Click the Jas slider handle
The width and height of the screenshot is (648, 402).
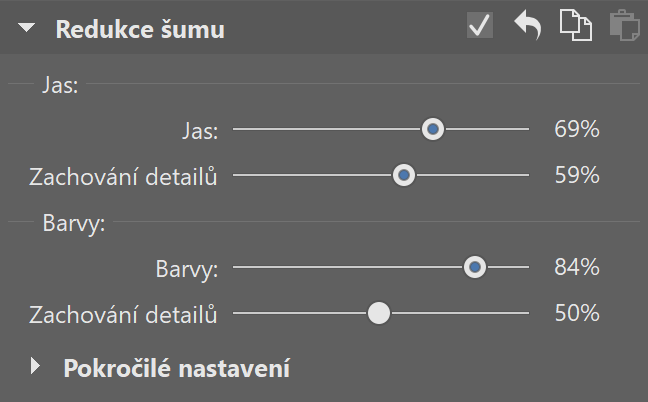point(433,129)
